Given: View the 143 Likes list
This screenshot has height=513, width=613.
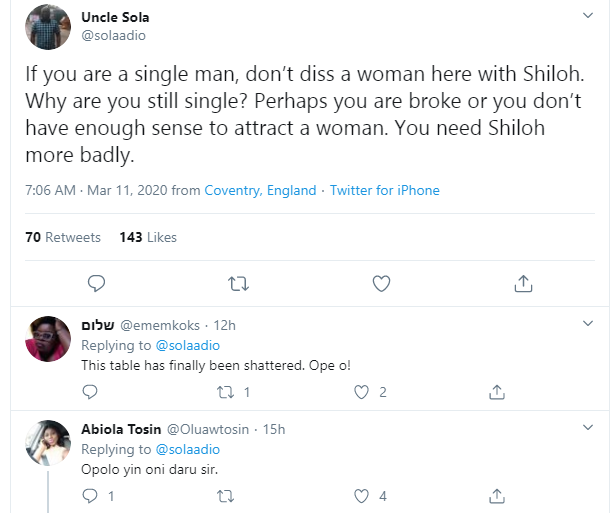Looking at the screenshot, I should click(x=148, y=237).
